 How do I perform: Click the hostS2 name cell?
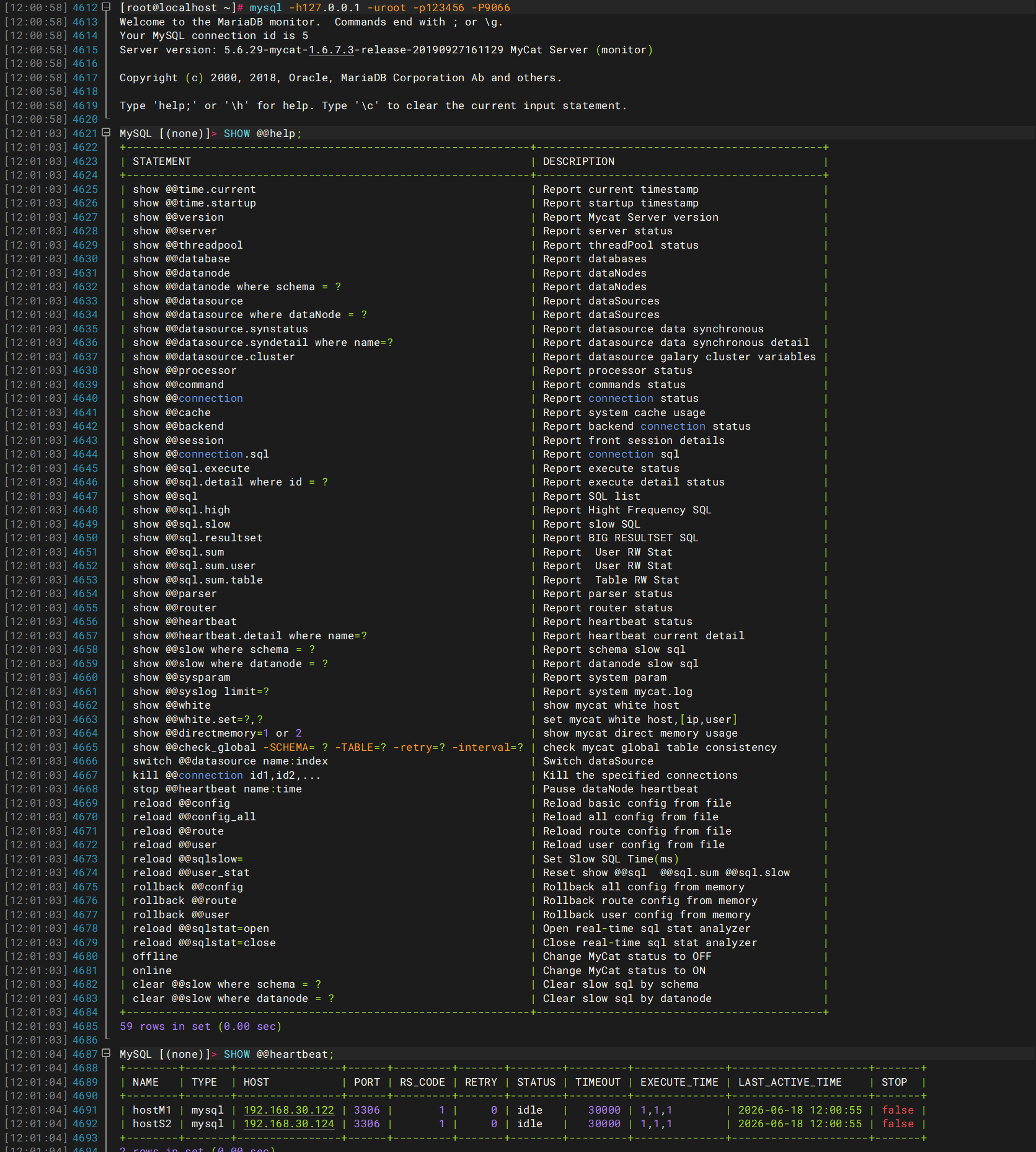(x=152, y=1123)
